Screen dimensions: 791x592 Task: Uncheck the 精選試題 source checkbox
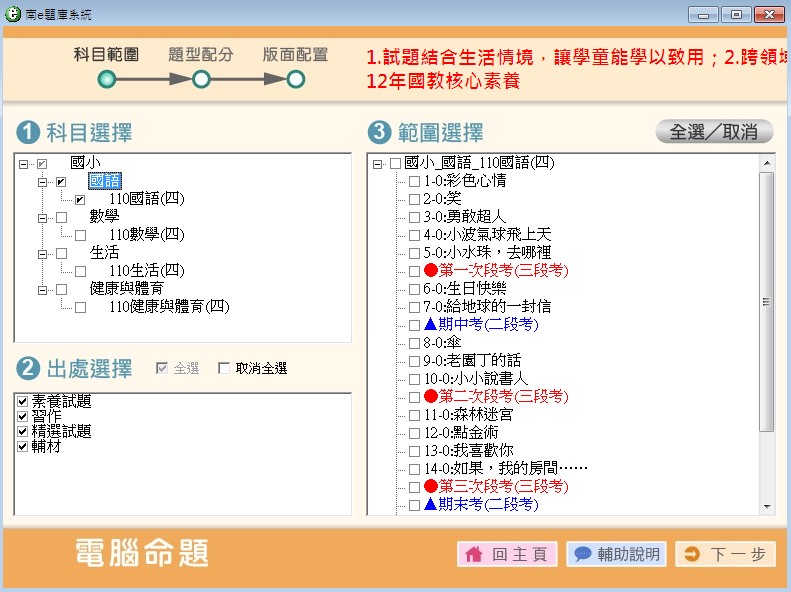(22, 432)
